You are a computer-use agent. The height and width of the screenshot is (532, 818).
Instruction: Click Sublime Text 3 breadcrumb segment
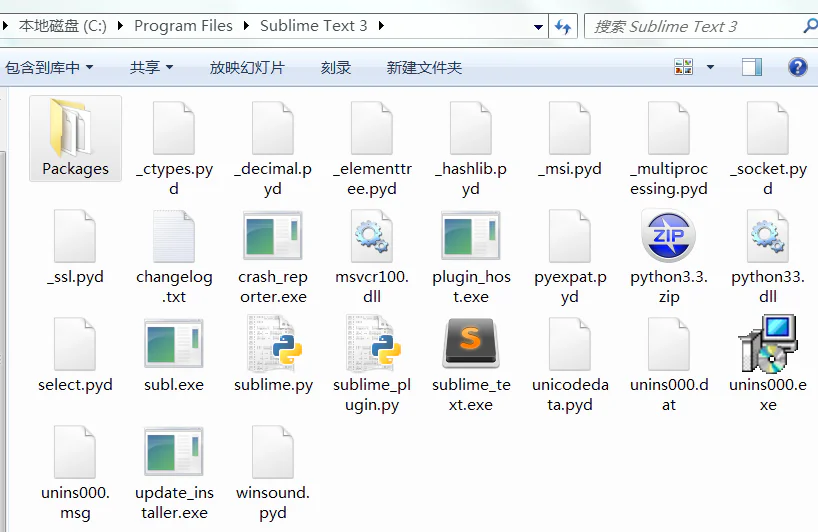point(314,26)
